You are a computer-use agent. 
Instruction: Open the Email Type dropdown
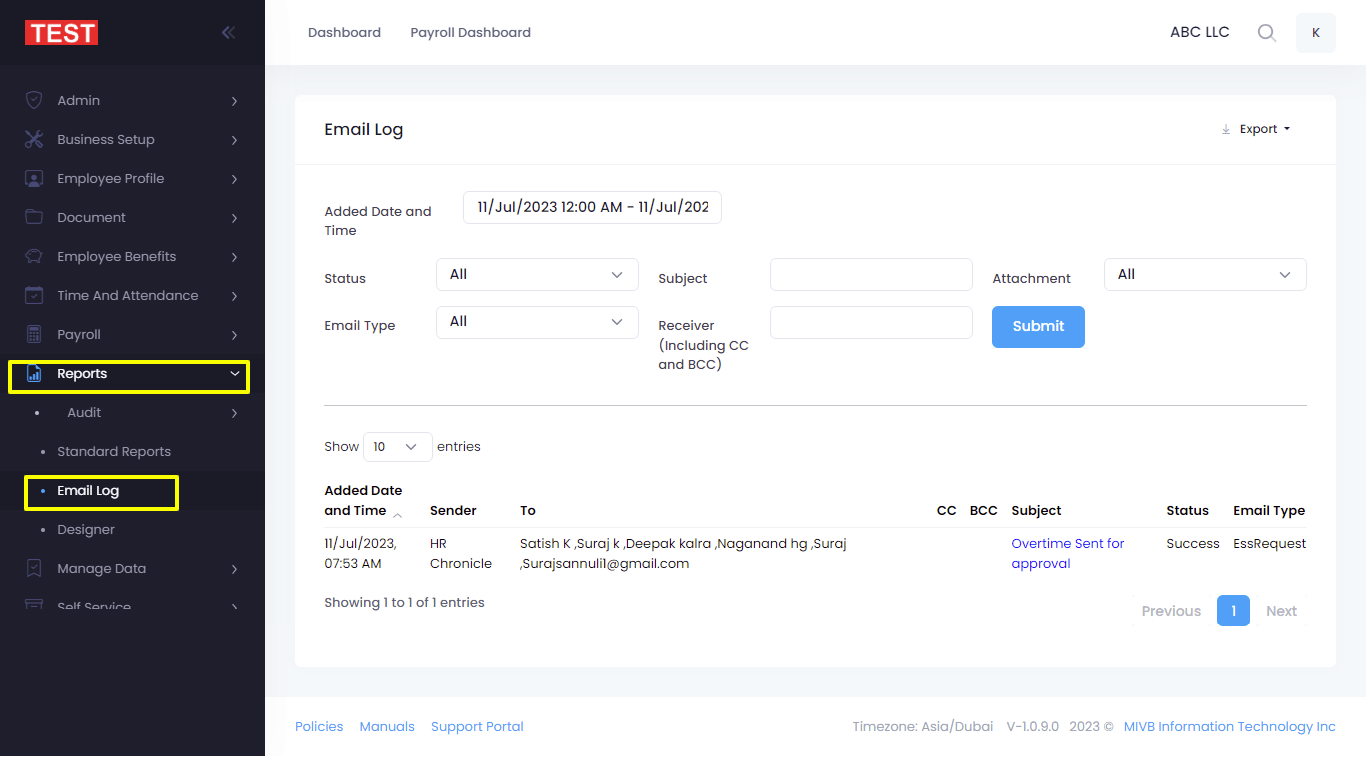click(537, 322)
